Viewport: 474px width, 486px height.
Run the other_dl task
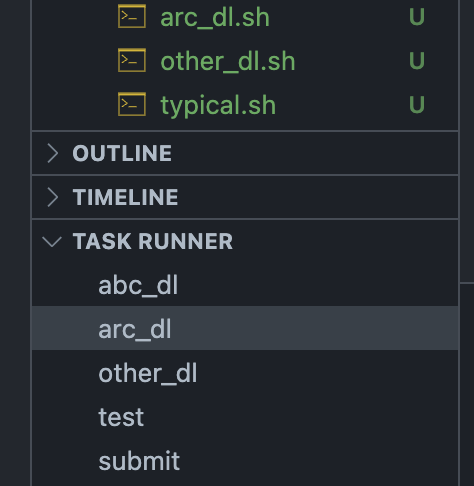pyautogui.click(x=245, y=373)
